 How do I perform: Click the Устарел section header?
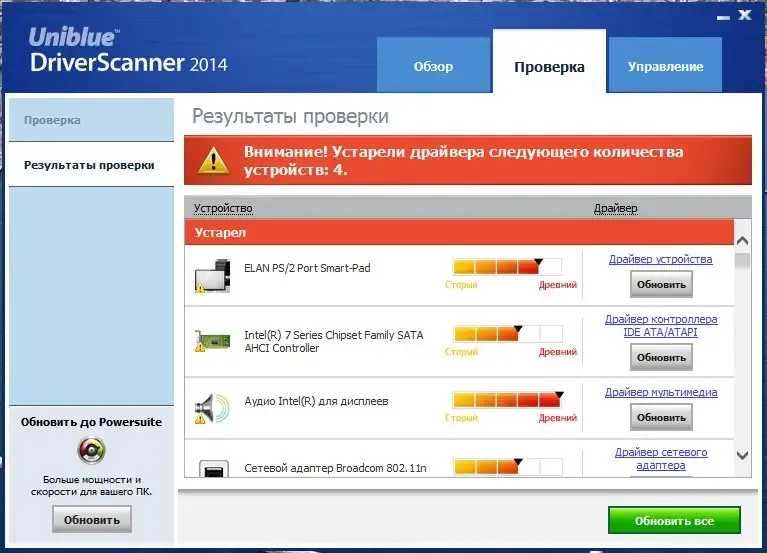[459, 232]
